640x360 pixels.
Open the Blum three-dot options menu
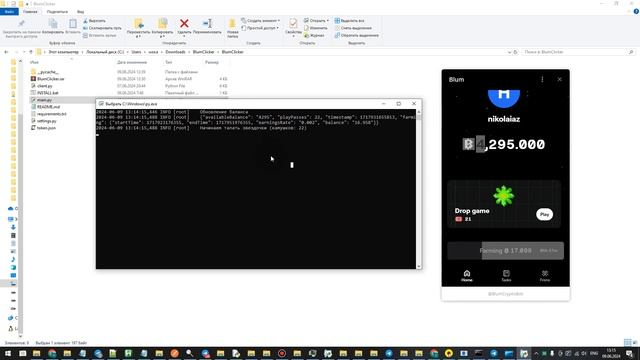(542, 79)
